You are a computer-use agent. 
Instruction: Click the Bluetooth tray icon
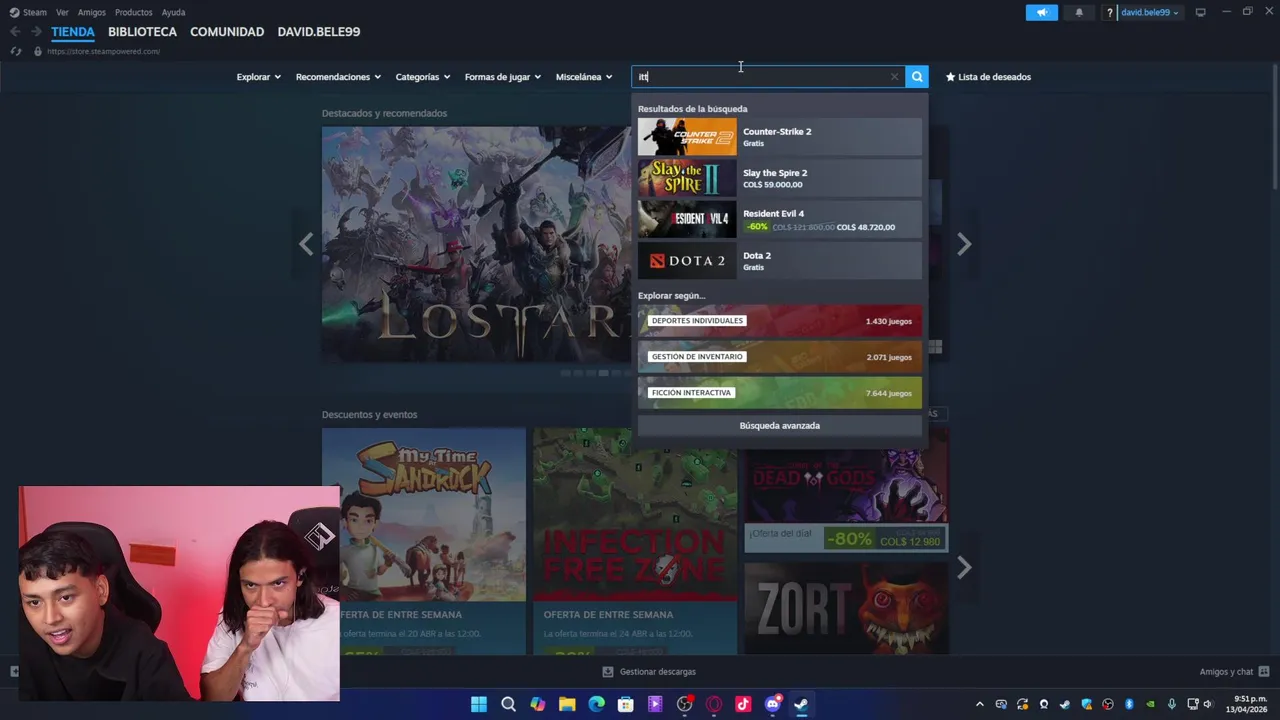pos(1129,704)
